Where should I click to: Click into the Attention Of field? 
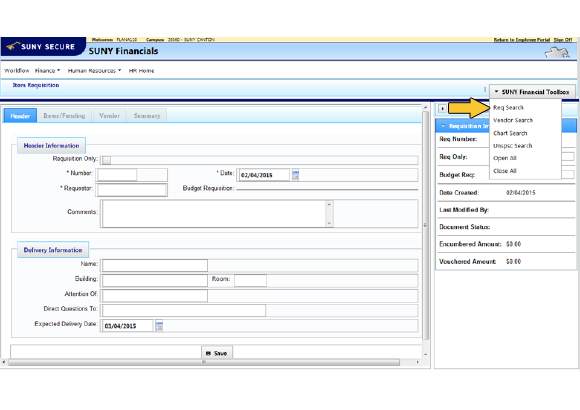click(x=155, y=295)
